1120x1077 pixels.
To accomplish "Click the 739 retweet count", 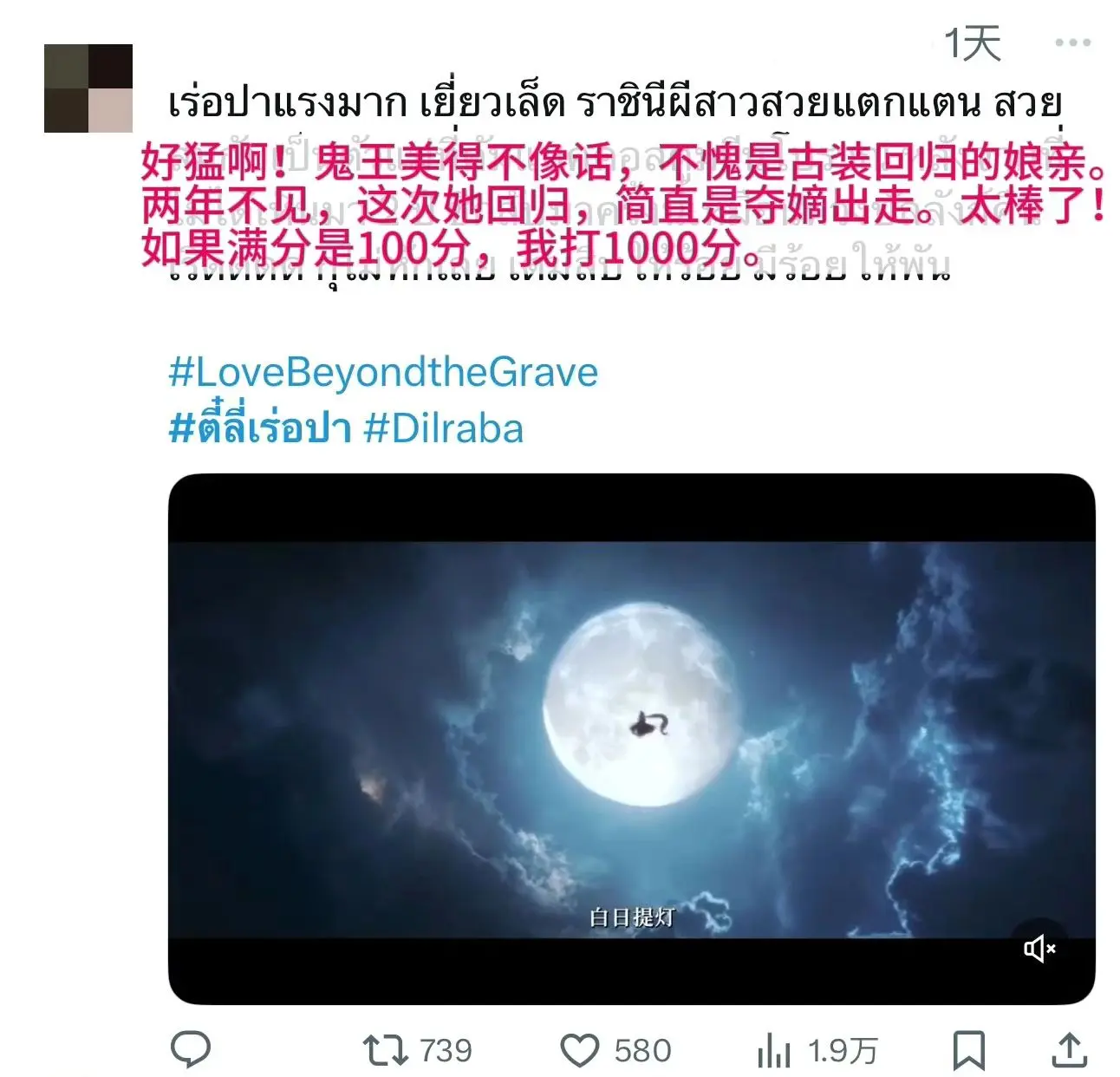I will pyautogui.click(x=446, y=1051).
